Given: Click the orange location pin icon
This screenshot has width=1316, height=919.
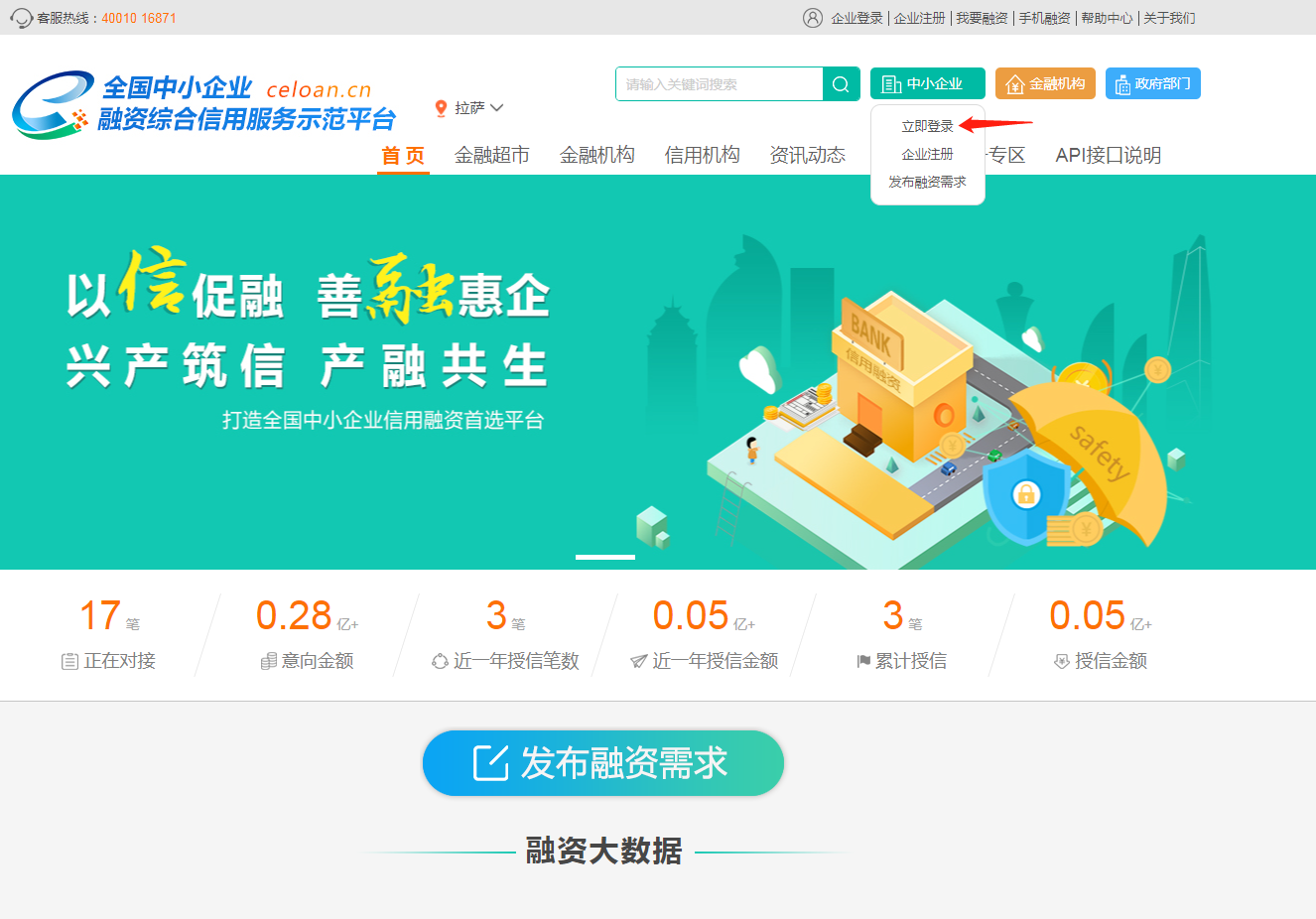Looking at the screenshot, I should [x=441, y=108].
